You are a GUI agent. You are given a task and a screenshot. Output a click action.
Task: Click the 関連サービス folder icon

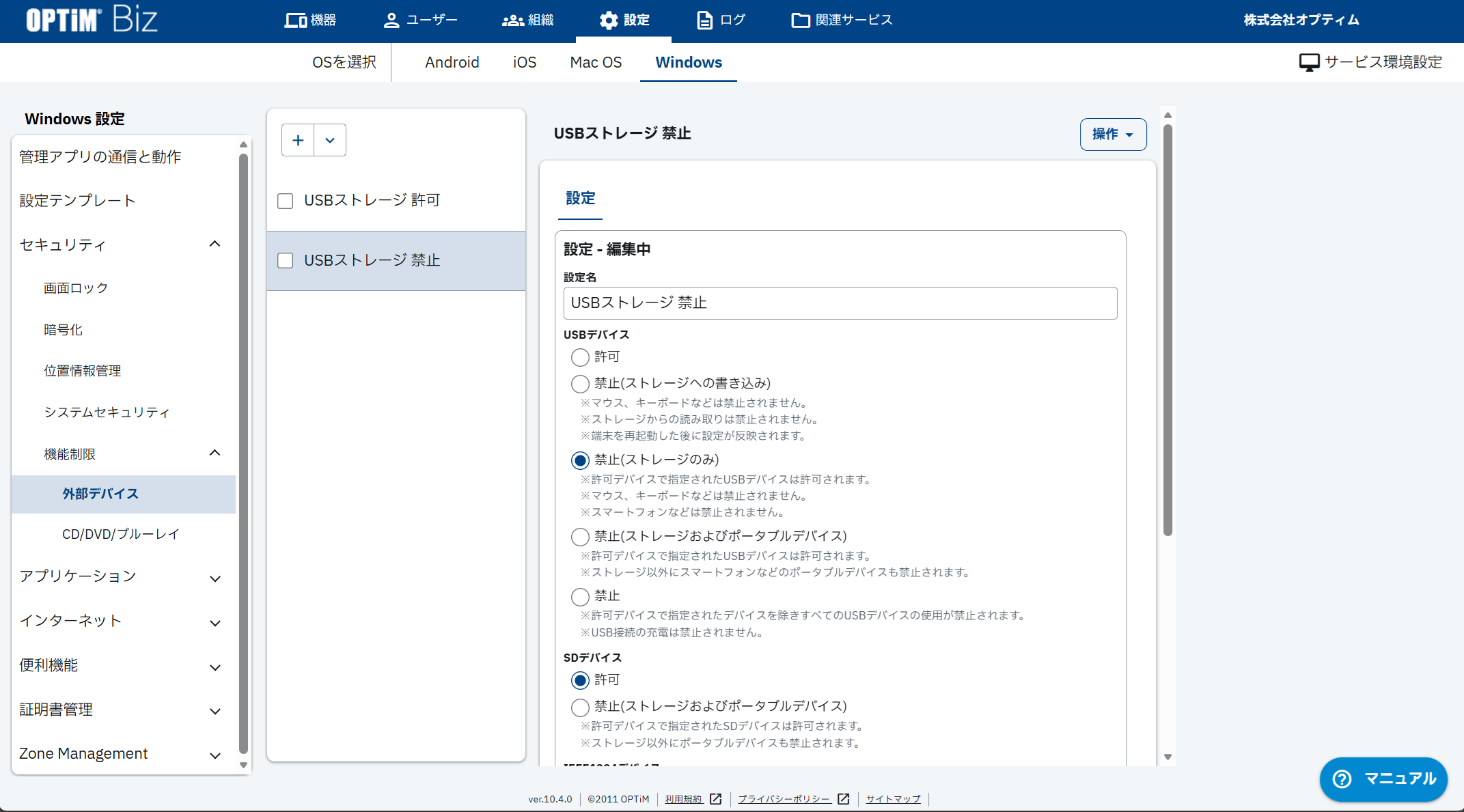800,20
